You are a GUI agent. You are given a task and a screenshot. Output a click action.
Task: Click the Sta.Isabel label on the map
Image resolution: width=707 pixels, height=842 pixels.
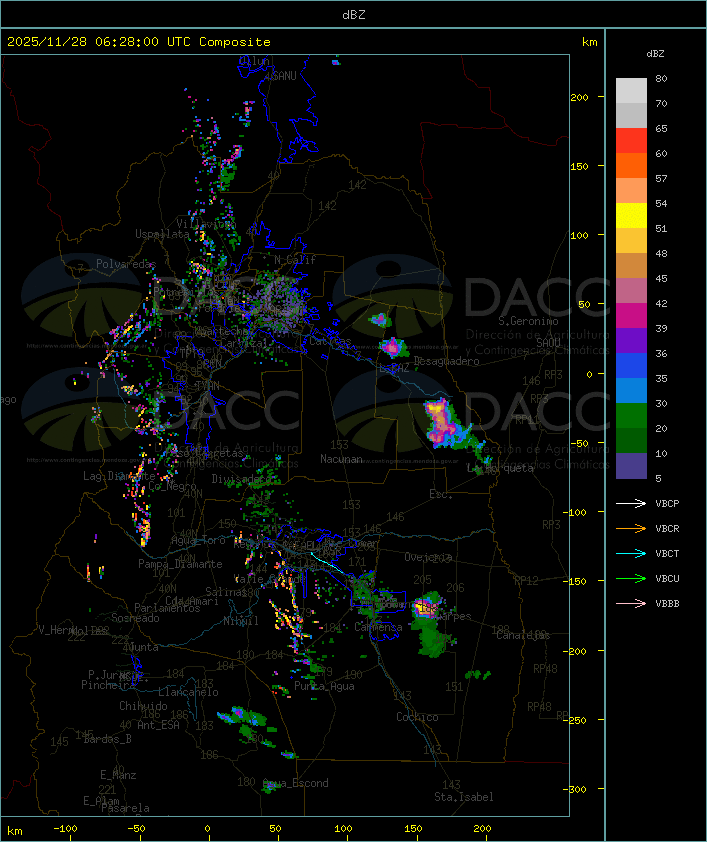point(463,797)
